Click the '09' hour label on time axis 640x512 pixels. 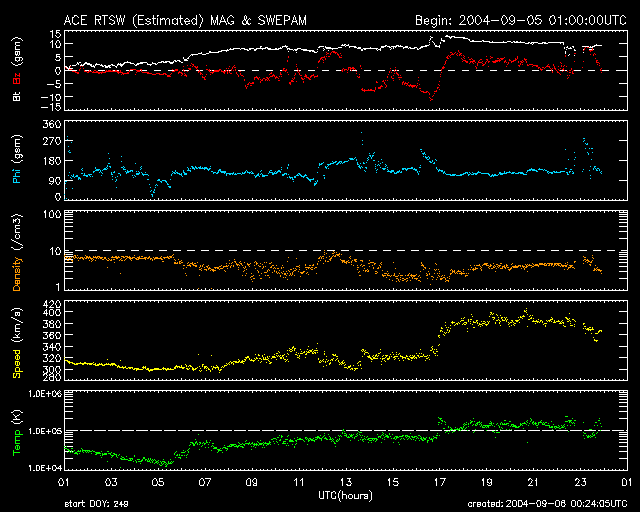click(251, 482)
